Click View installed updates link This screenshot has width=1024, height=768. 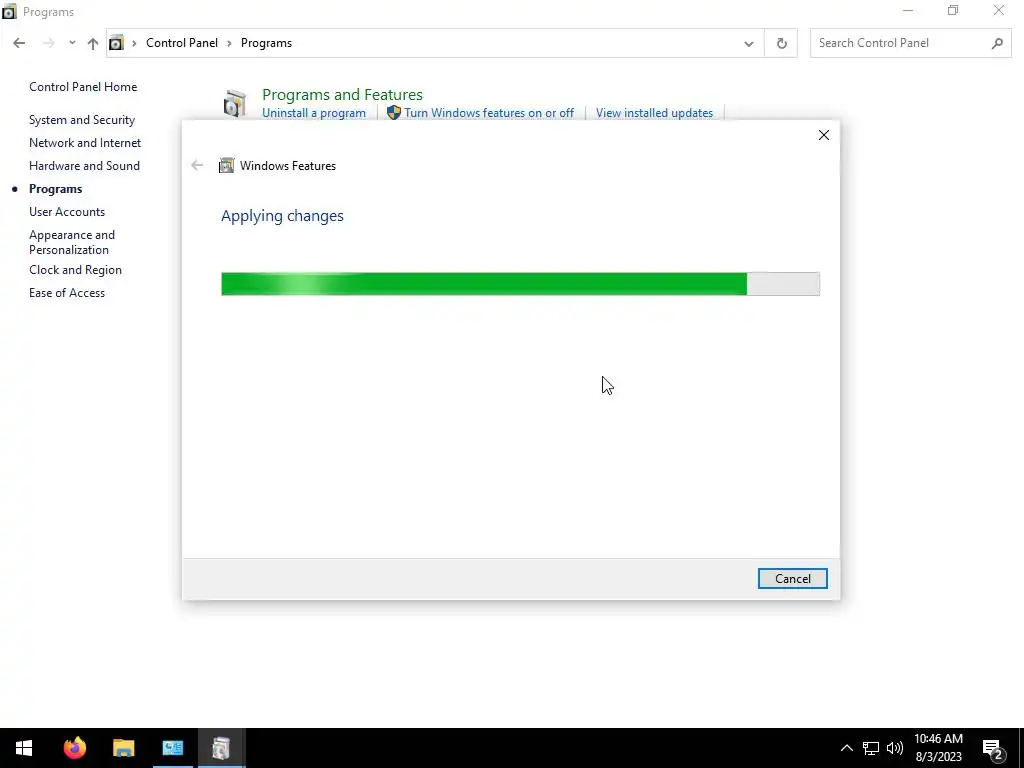(x=654, y=113)
